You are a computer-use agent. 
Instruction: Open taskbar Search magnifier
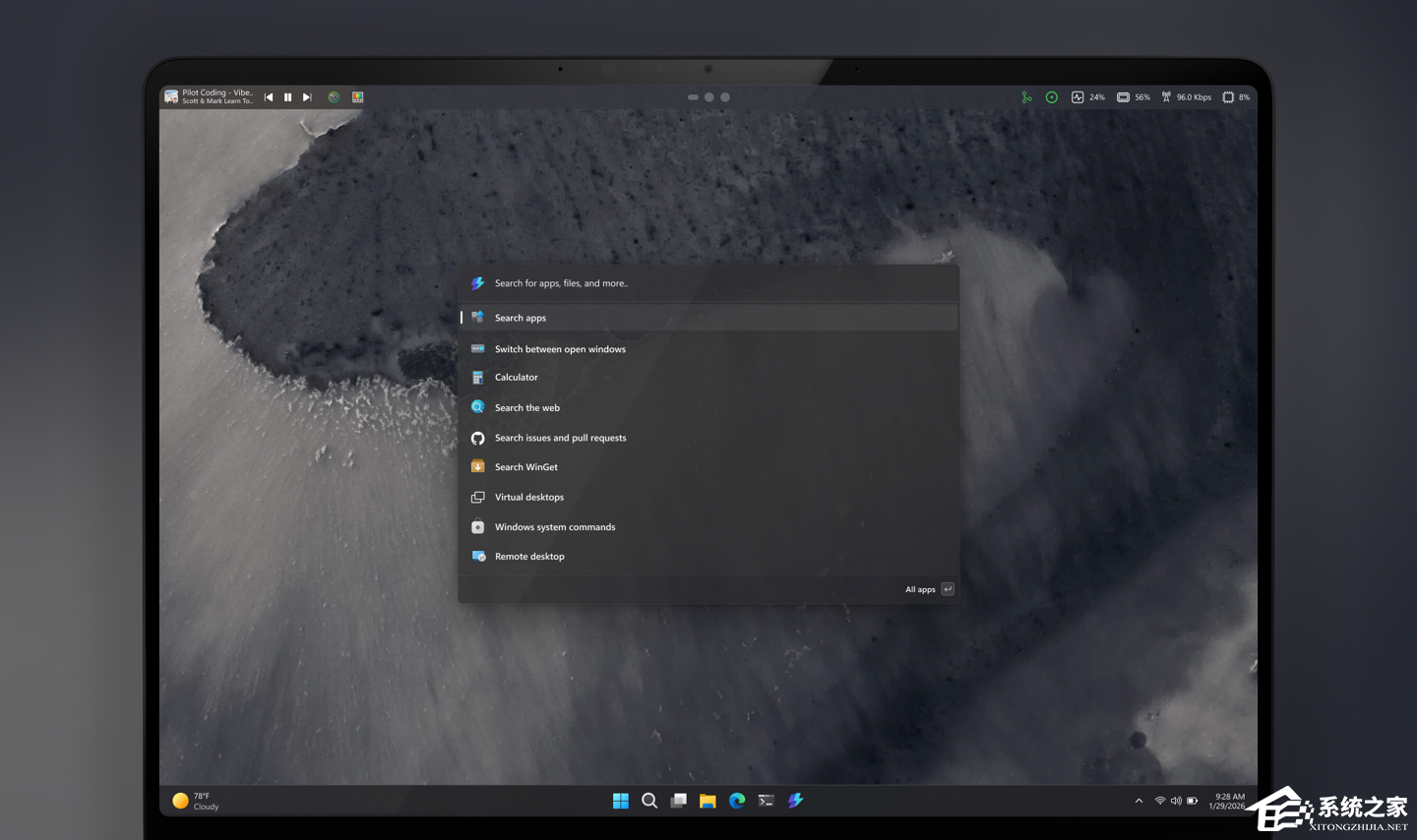tap(649, 801)
